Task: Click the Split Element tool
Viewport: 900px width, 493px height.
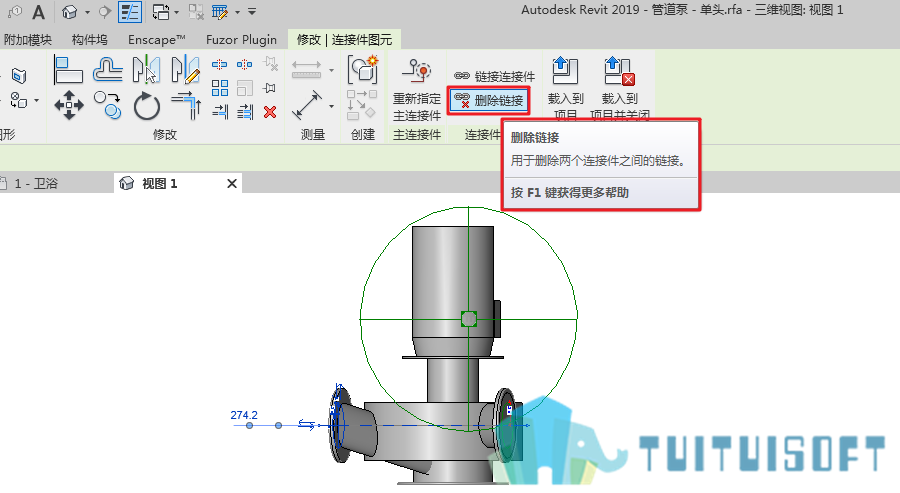Action: click(220, 64)
